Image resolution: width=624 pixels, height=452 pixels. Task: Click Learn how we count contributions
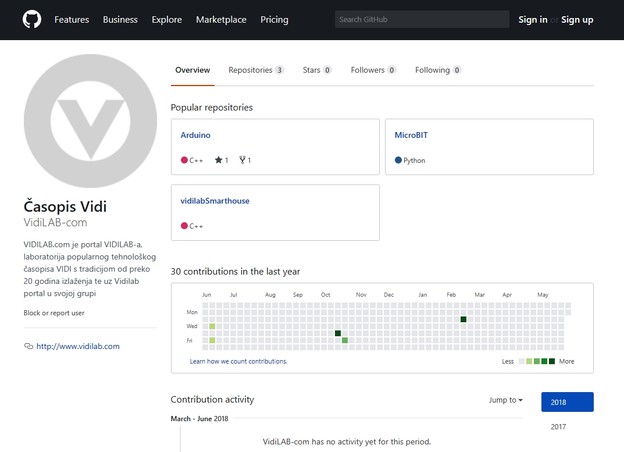point(238,361)
